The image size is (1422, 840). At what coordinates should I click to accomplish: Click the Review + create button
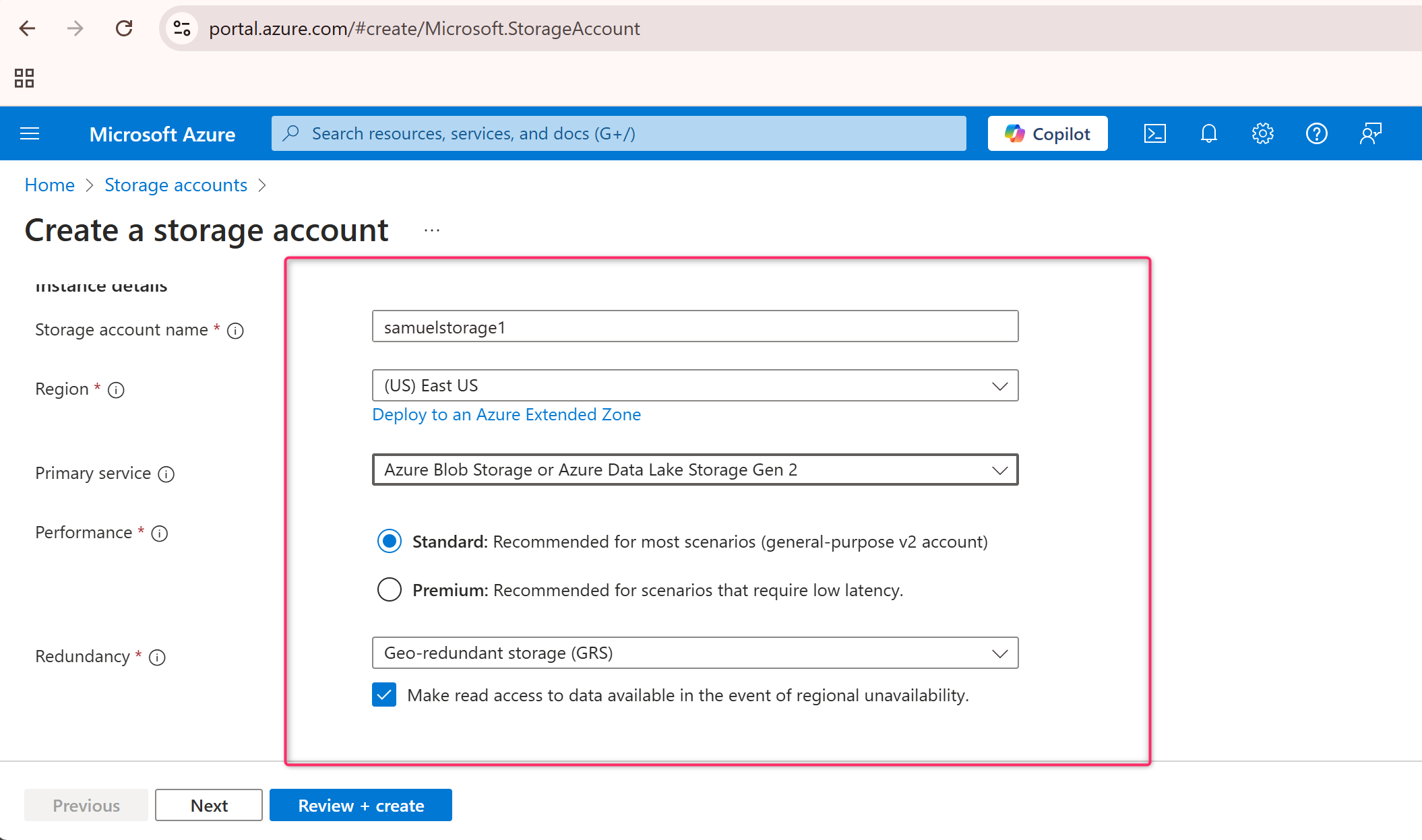pos(361,805)
